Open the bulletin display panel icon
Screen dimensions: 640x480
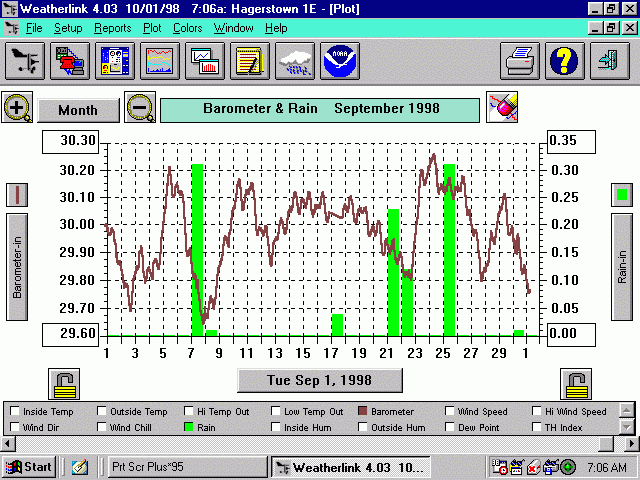point(115,61)
